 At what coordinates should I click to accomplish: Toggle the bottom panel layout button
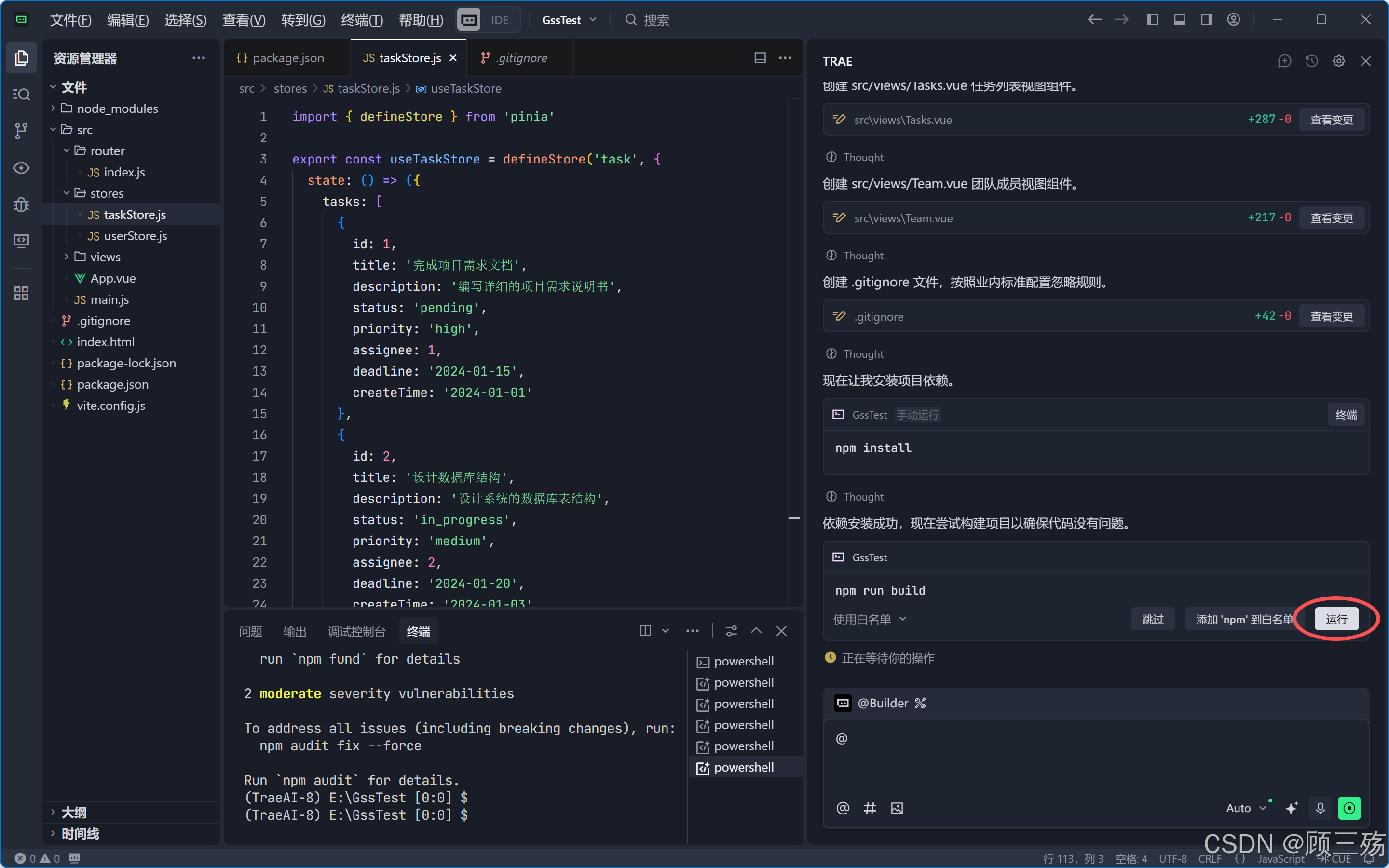(x=1180, y=19)
